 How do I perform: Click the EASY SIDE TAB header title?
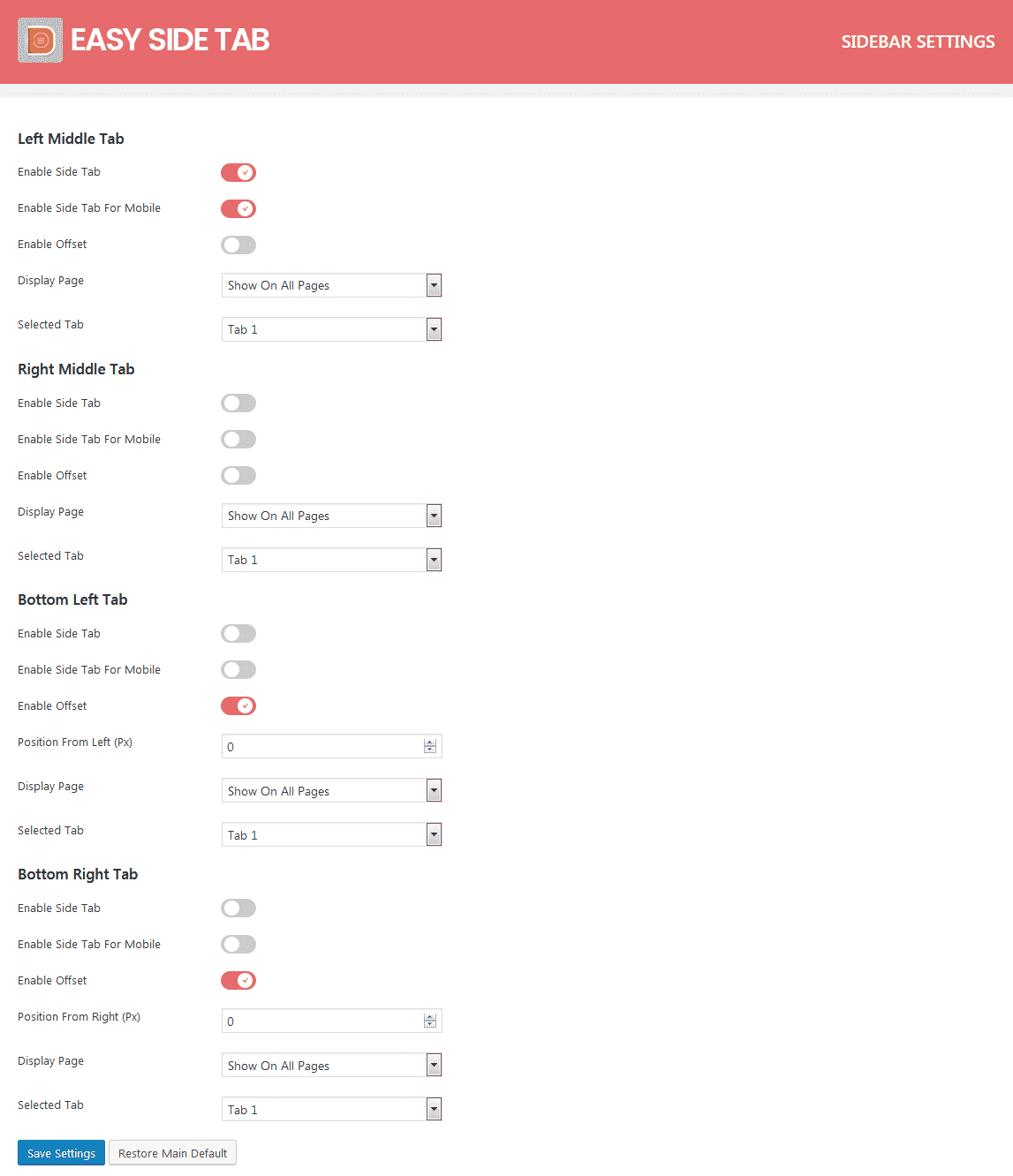169,39
